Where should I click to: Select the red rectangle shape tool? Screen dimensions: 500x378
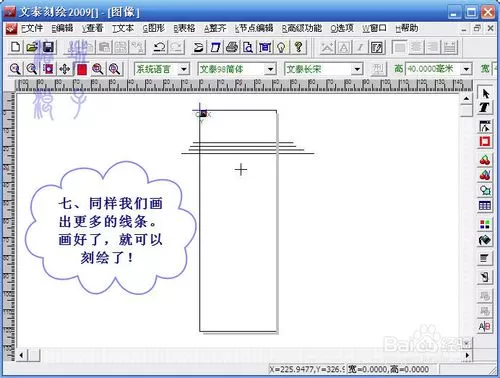tap(485, 141)
